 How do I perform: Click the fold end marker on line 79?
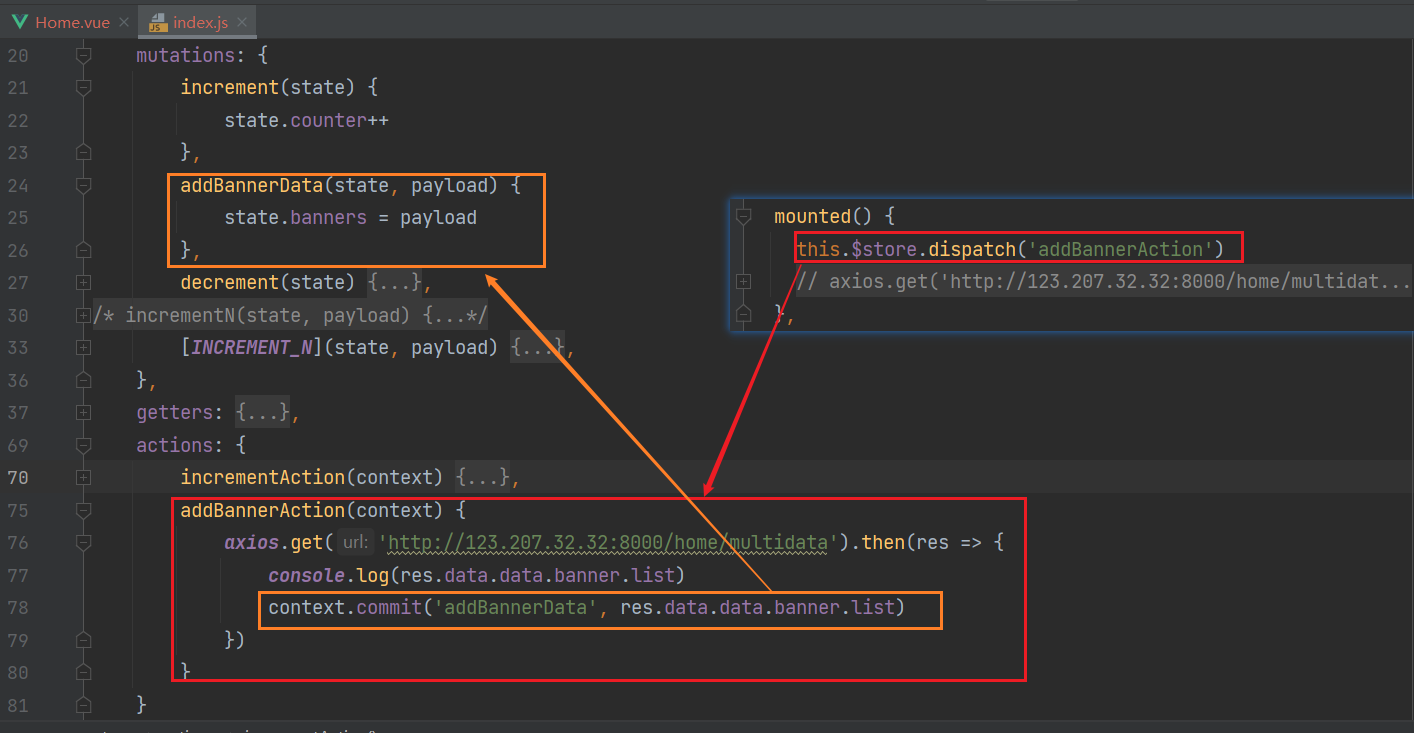pos(83,640)
